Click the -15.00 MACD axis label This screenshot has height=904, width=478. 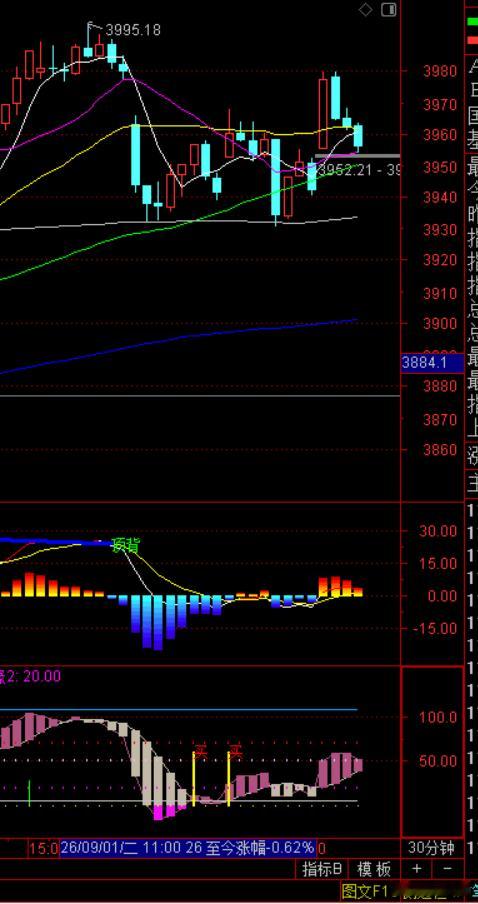click(435, 628)
